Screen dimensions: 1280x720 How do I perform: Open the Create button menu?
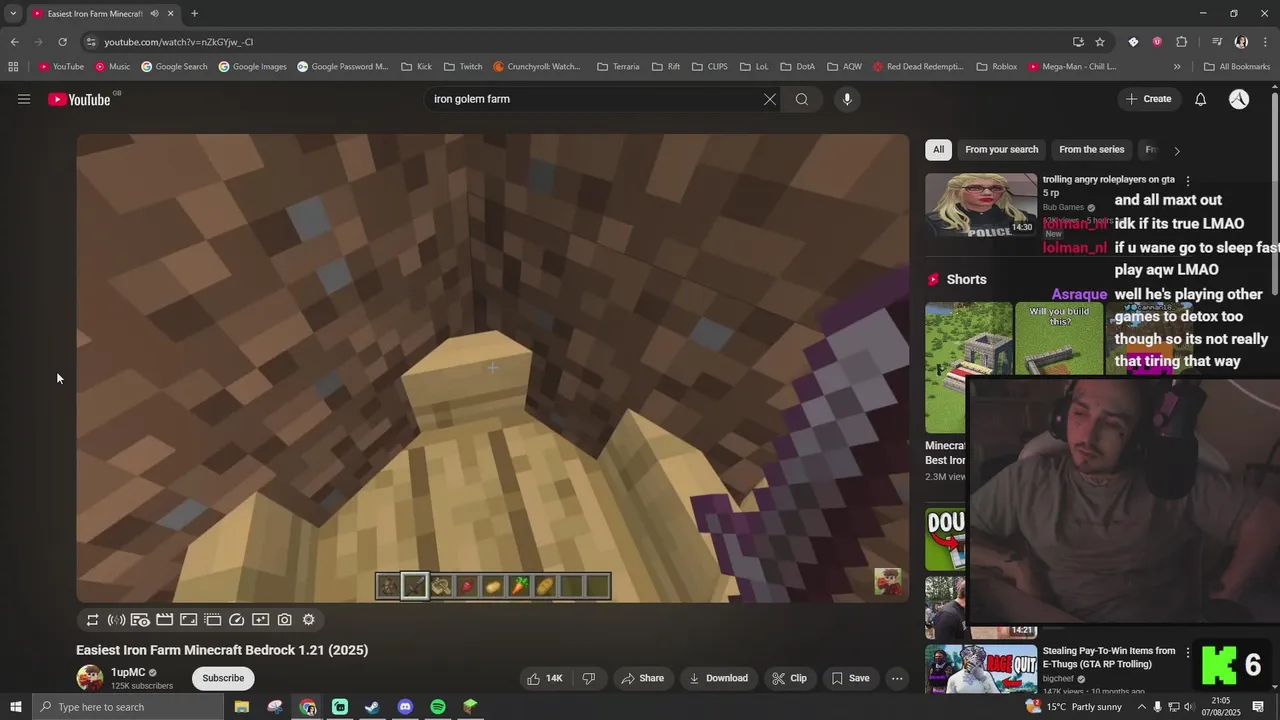click(x=1148, y=99)
